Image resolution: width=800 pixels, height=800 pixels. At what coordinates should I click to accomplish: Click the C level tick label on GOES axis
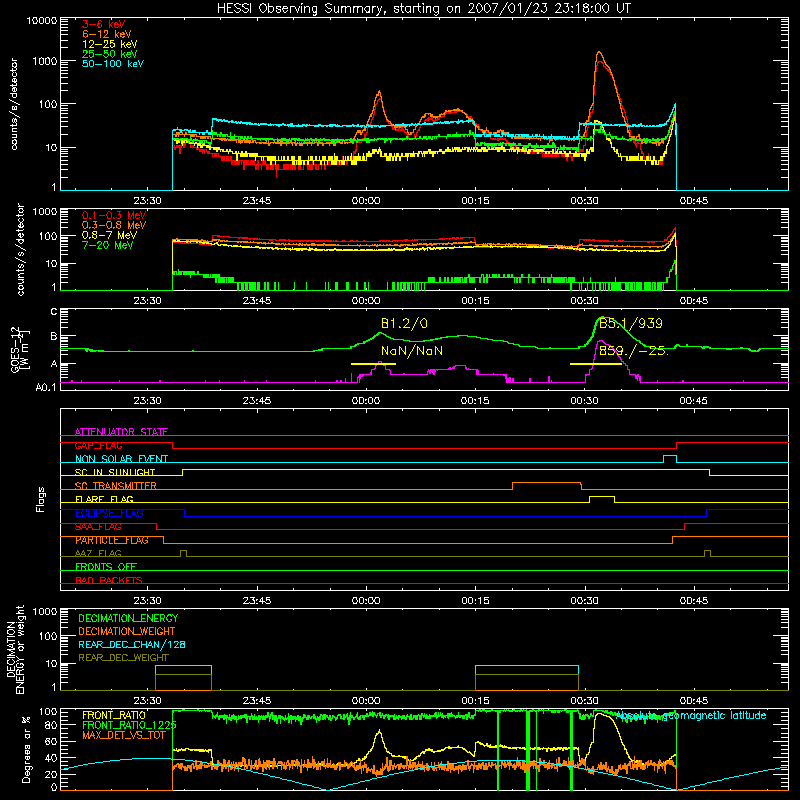pyautogui.click(x=54, y=311)
